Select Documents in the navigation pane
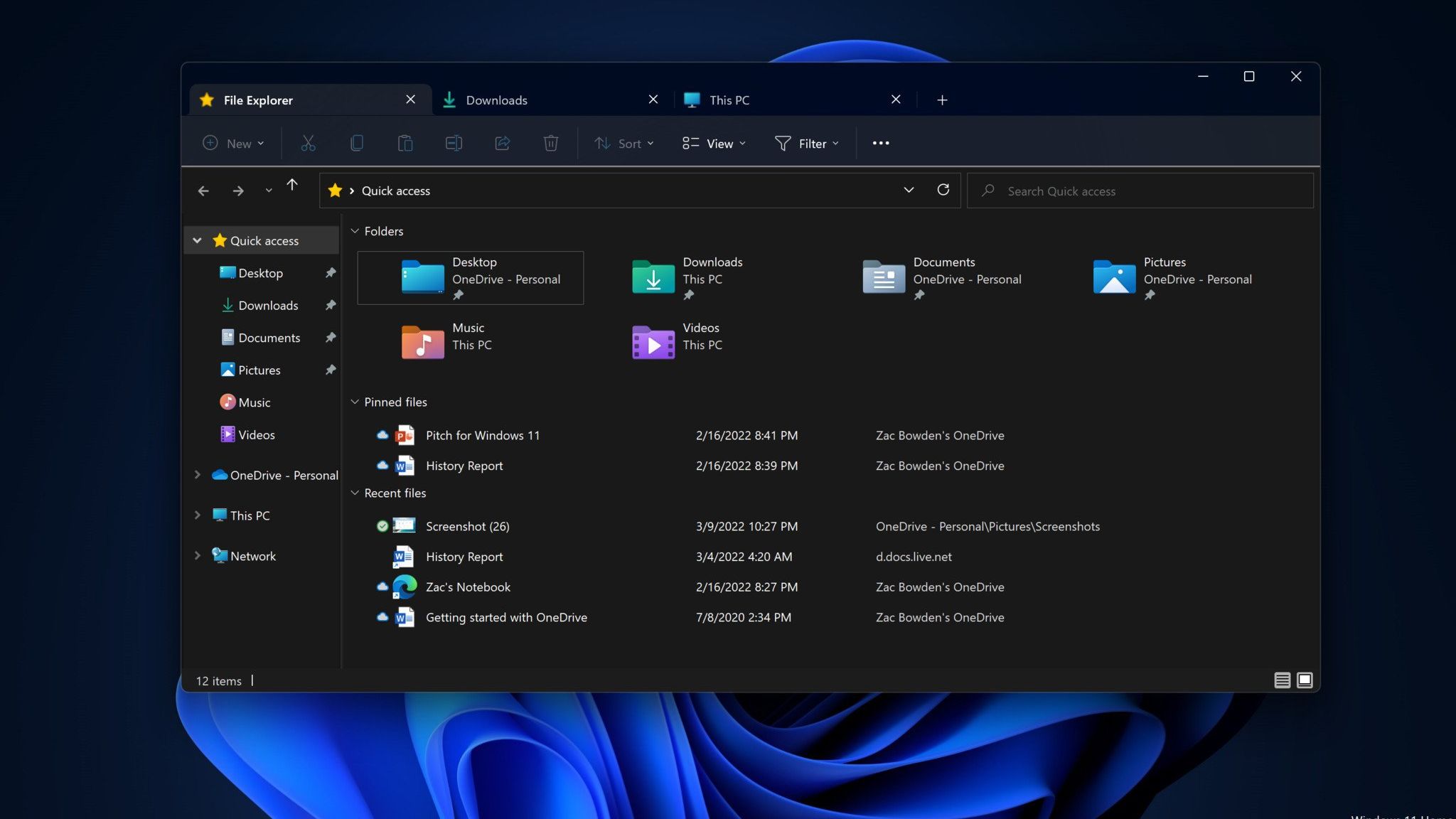 pyautogui.click(x=260, y=338)
